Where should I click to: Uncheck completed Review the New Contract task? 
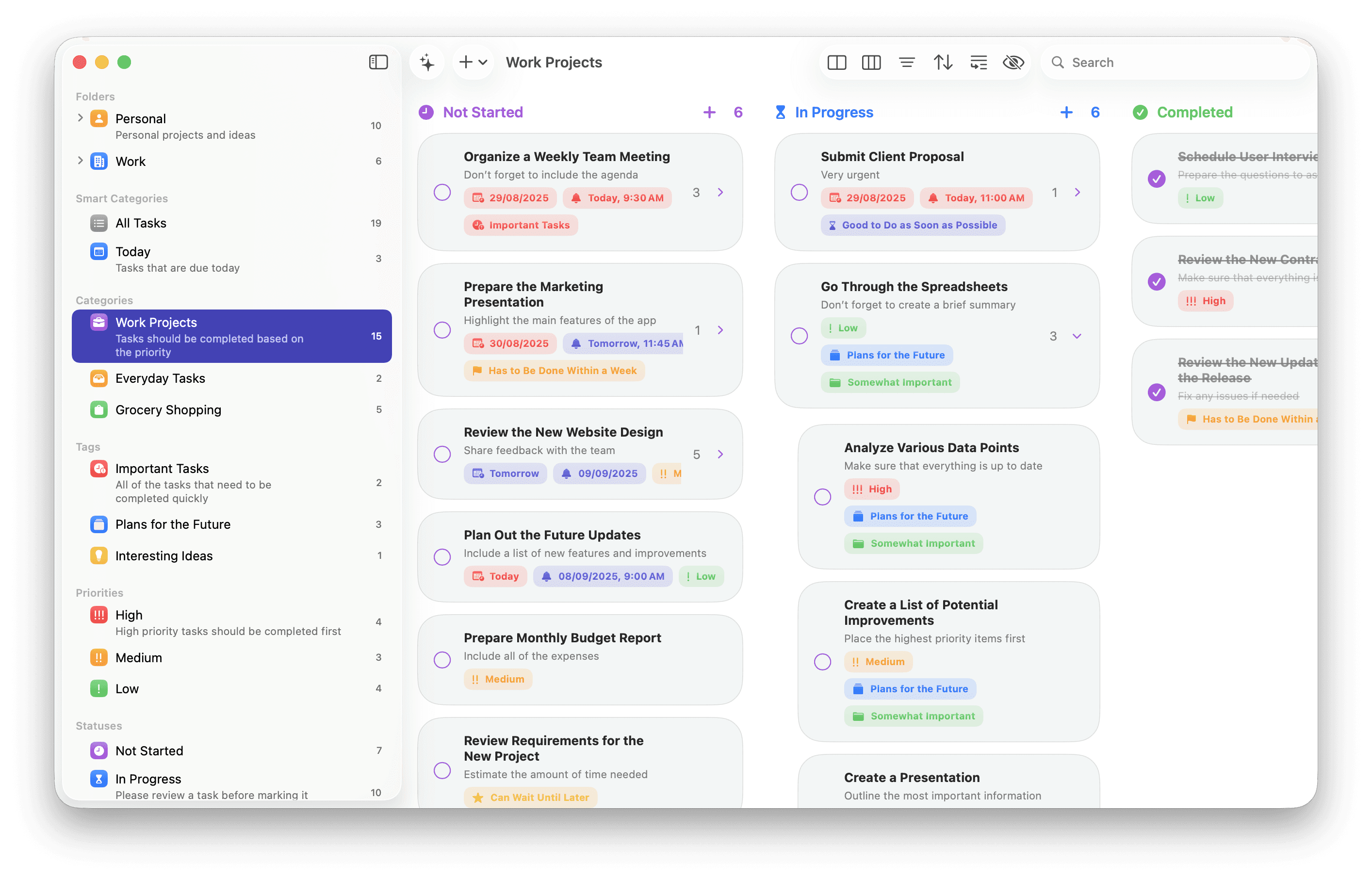[x=1157, y=282]
